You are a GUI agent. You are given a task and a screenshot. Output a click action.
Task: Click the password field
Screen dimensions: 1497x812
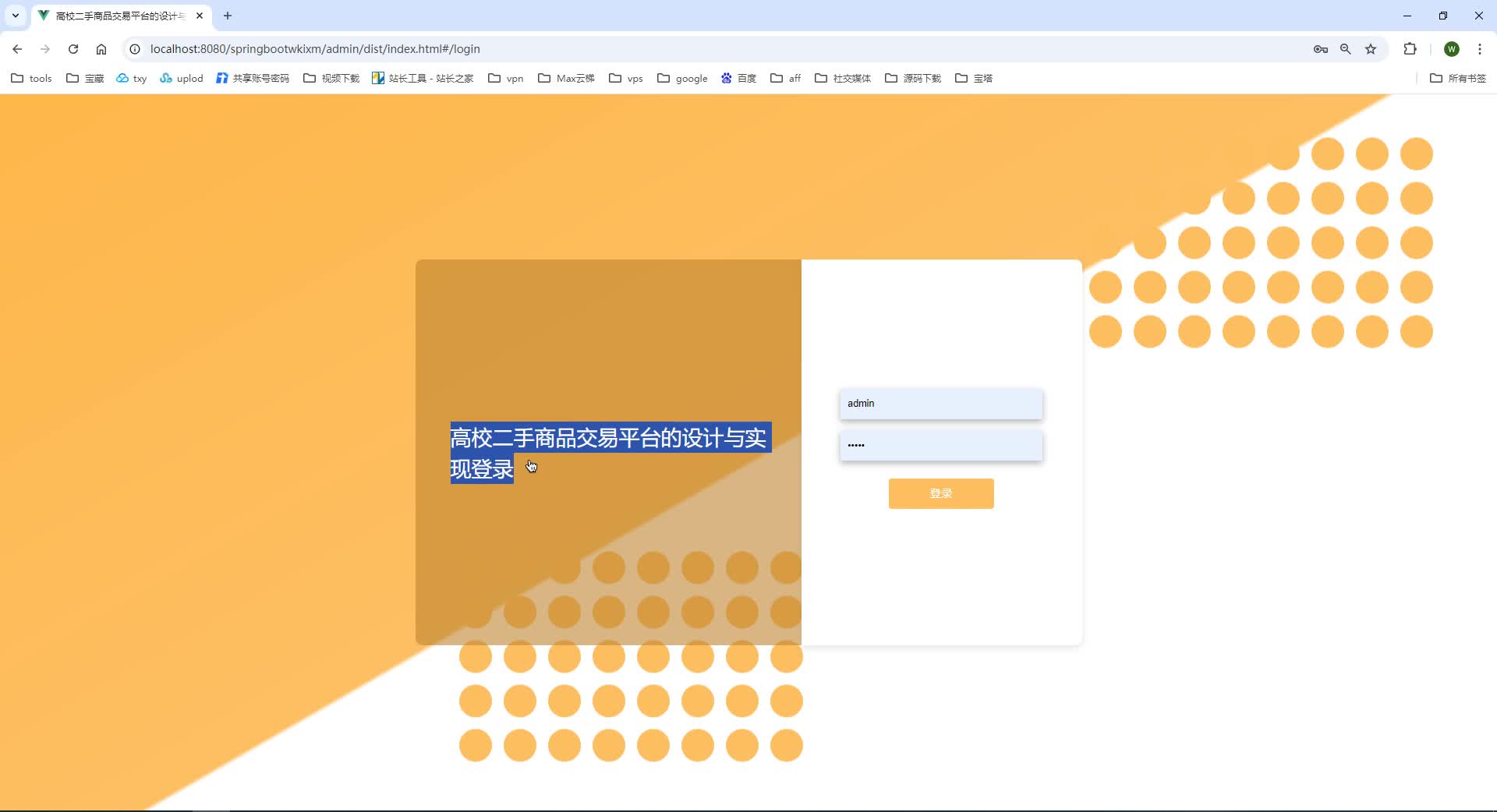click(x=941, y=445)
